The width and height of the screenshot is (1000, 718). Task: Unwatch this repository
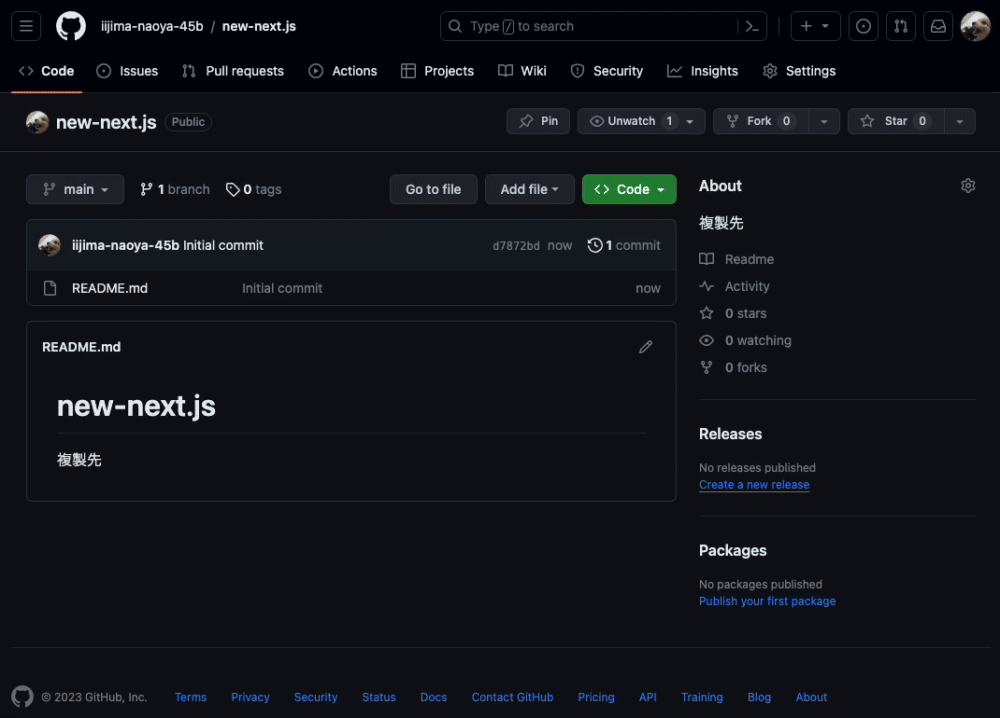(632, 120)
